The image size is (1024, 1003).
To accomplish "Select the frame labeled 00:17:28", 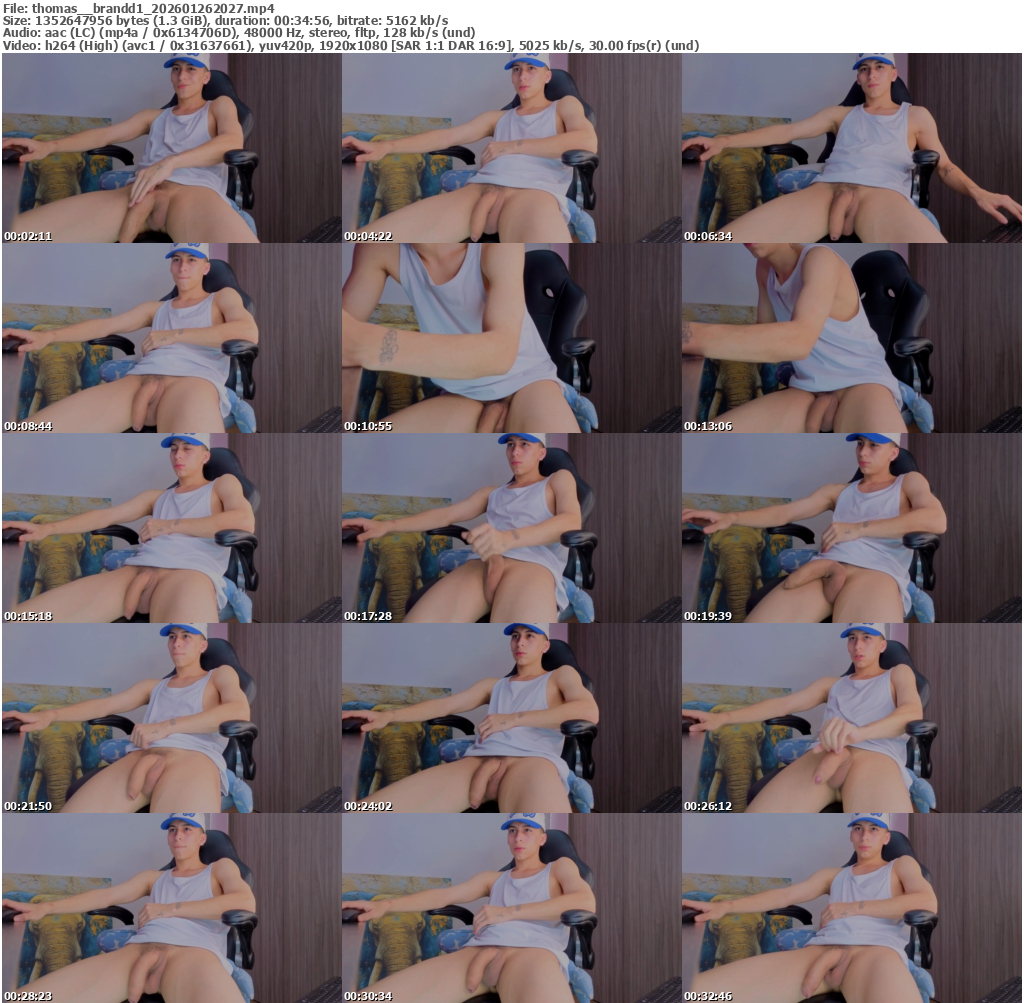I will point(511,528).
